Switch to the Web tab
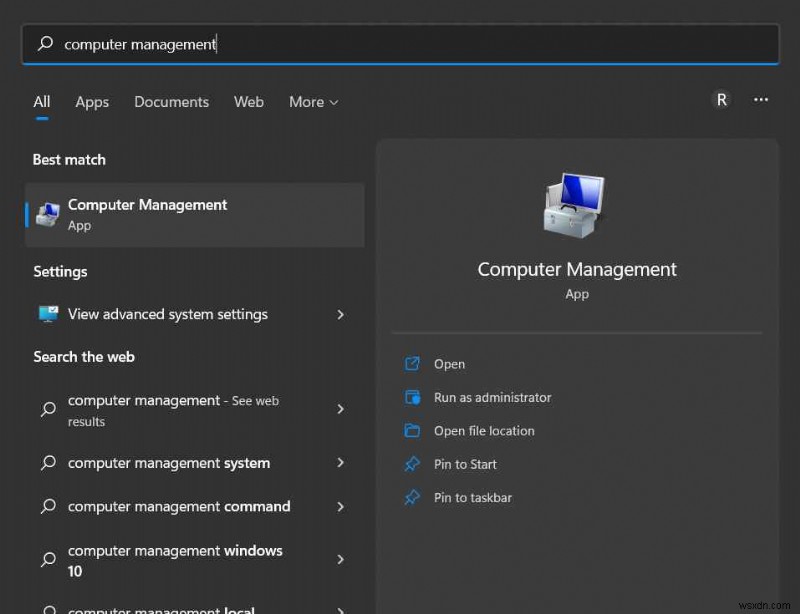800x614 pixels. tap(248, 102)
